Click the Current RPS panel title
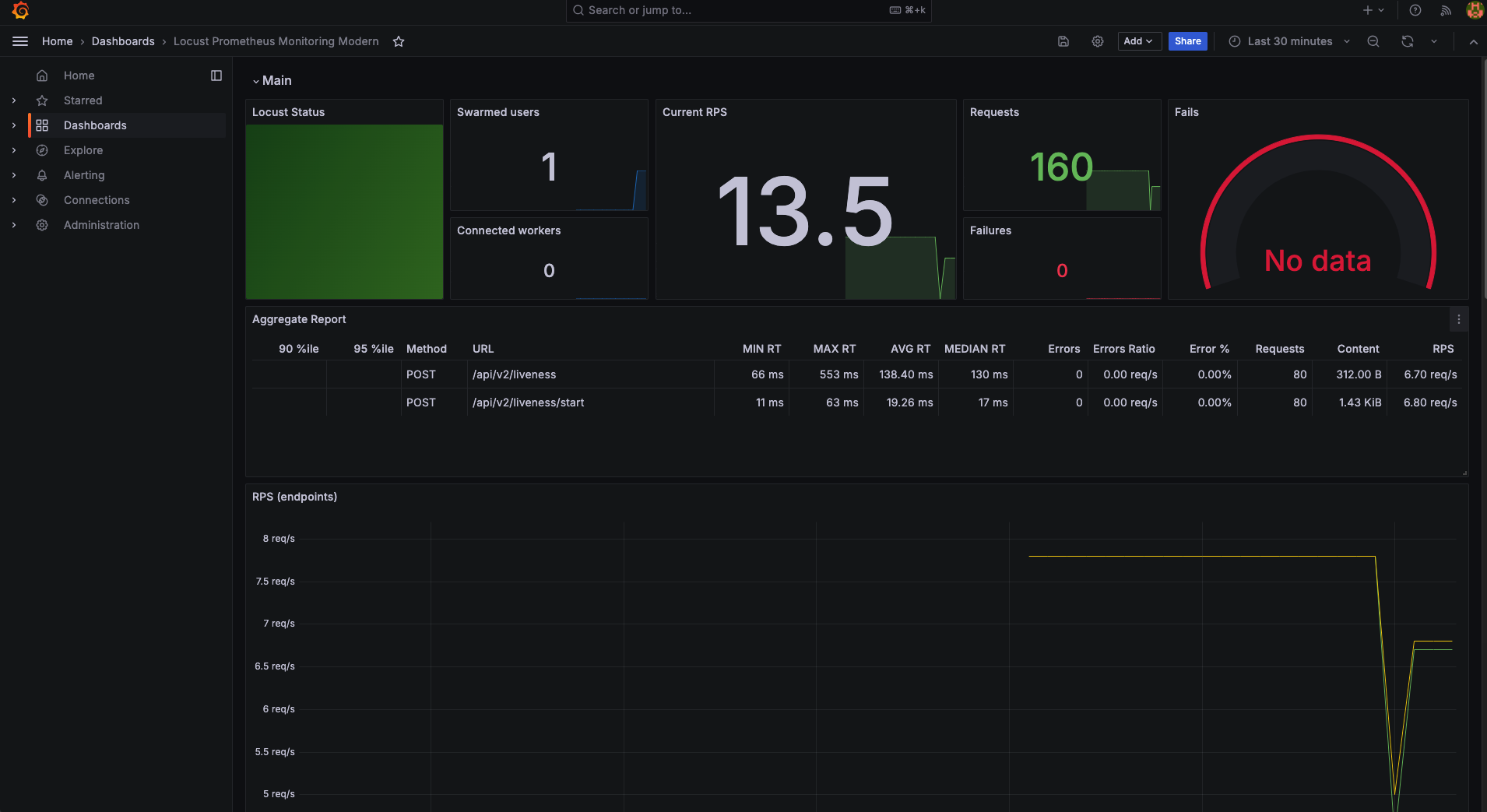The image size is (1487, 812). point(694,112)
